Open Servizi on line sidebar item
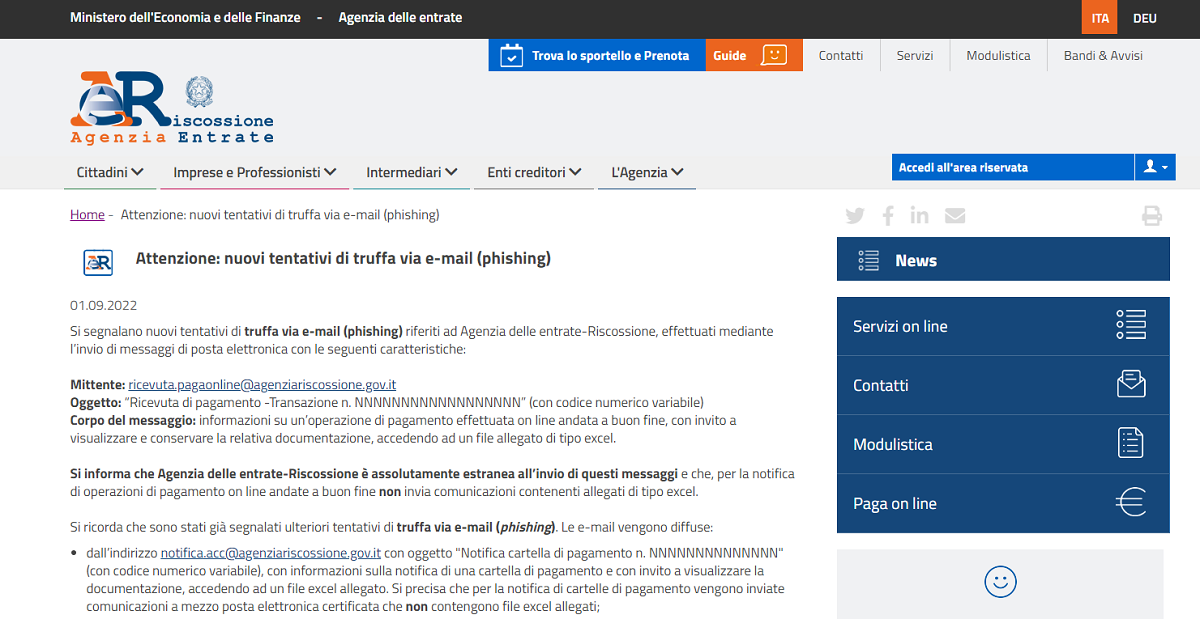 point(1003,326)
